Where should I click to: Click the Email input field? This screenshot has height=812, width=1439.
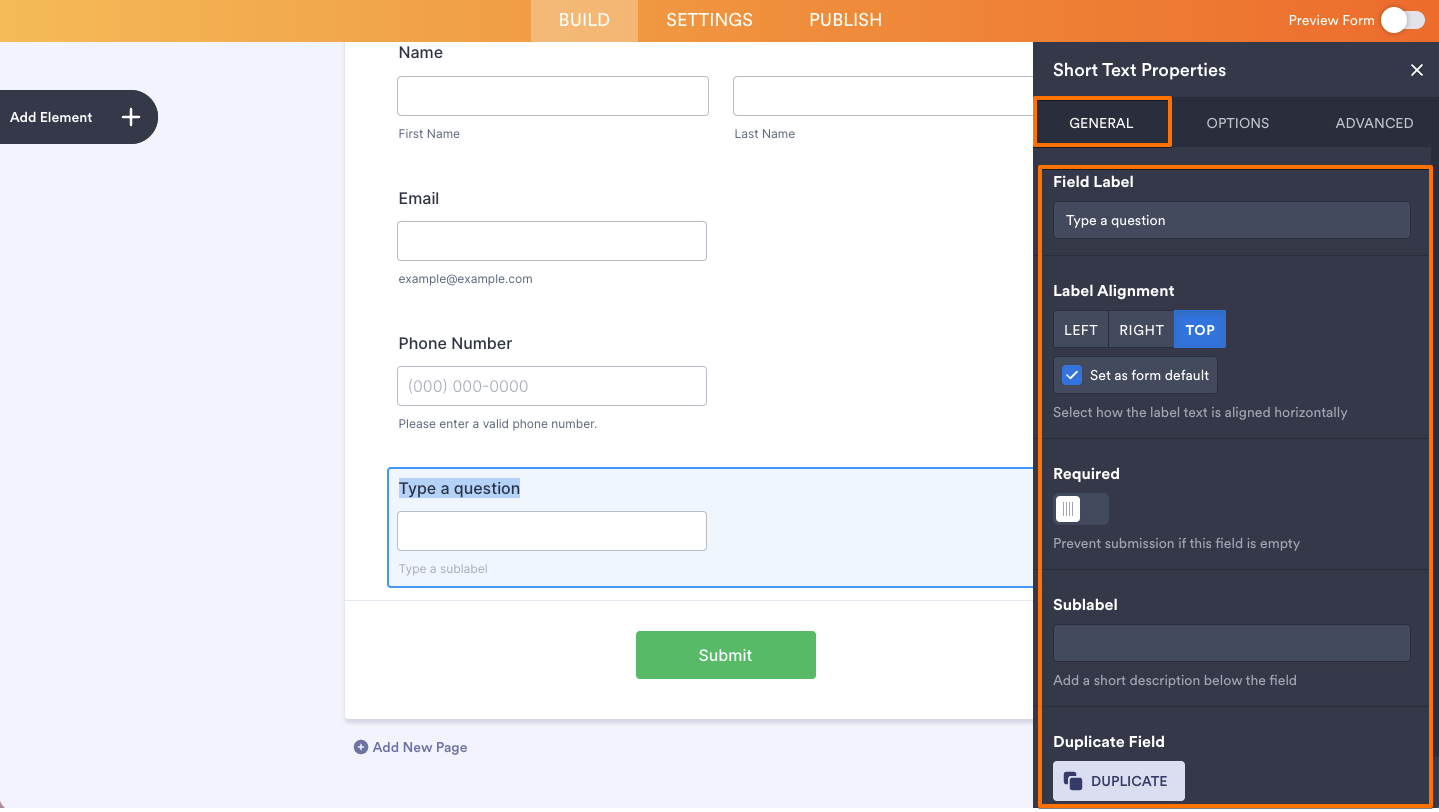tap(552, 241)
